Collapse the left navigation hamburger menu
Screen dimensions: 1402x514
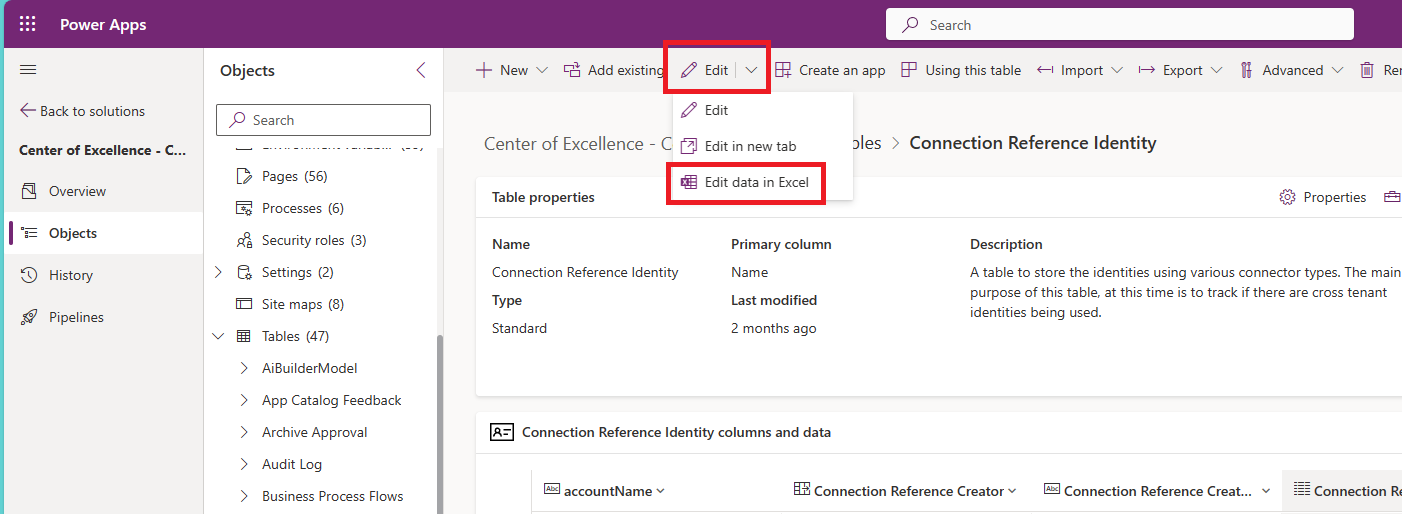(28, 70)
